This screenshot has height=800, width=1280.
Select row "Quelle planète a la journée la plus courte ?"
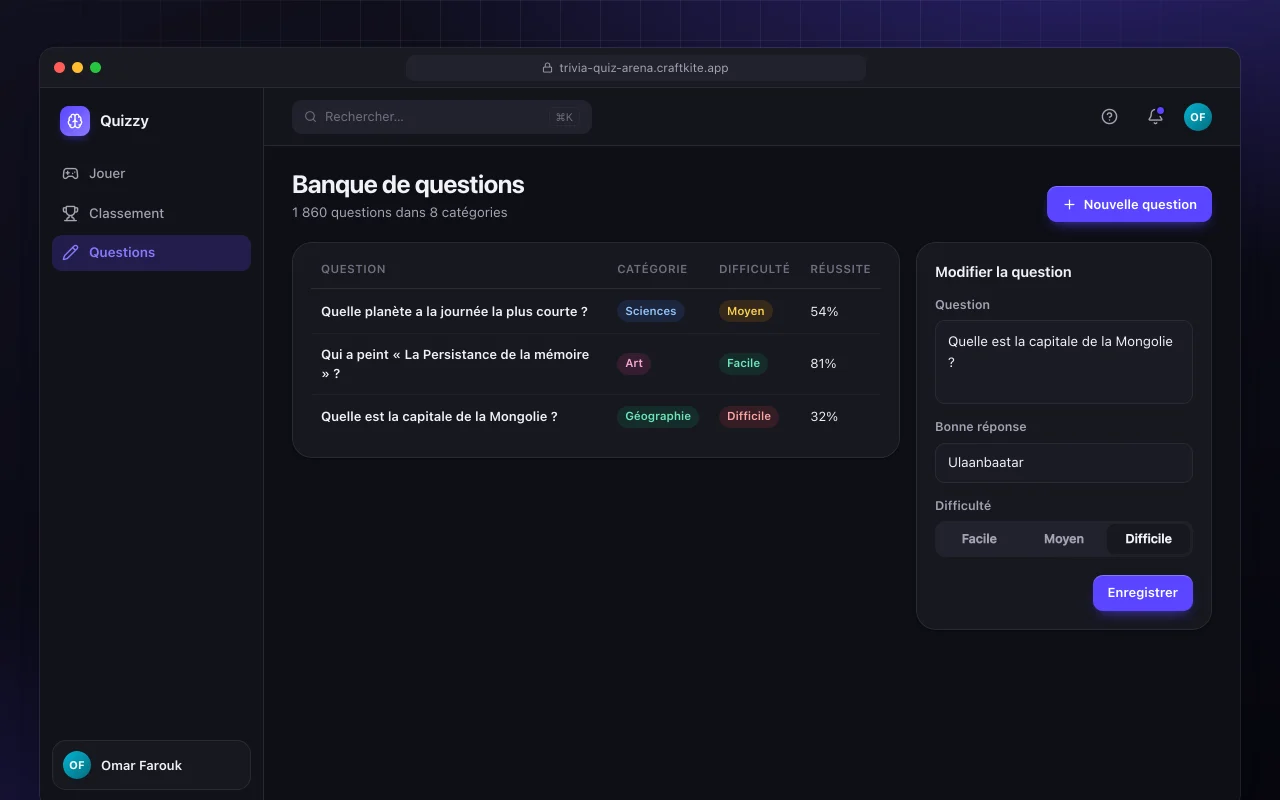(596, 311)
